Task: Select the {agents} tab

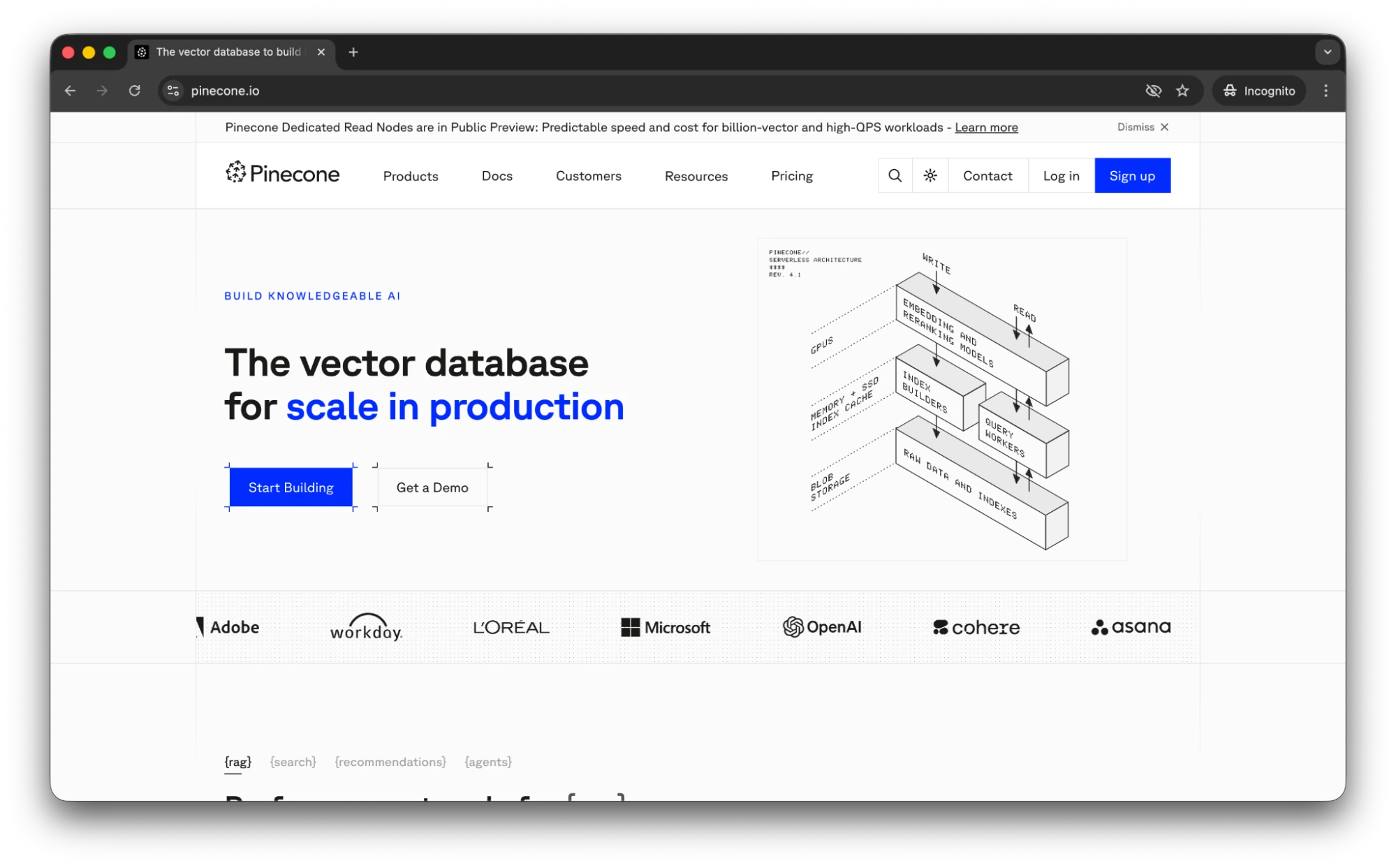Action: [488, 762]
